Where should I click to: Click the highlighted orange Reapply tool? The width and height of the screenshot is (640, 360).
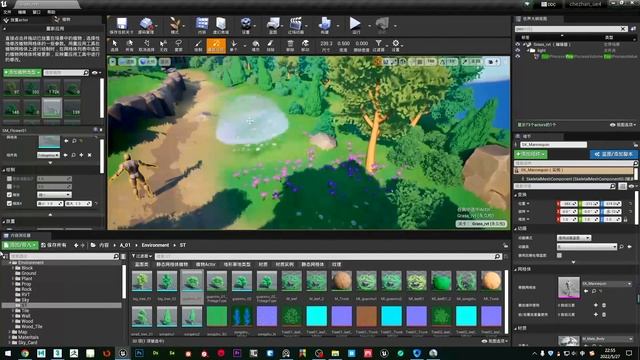point(216,45)
